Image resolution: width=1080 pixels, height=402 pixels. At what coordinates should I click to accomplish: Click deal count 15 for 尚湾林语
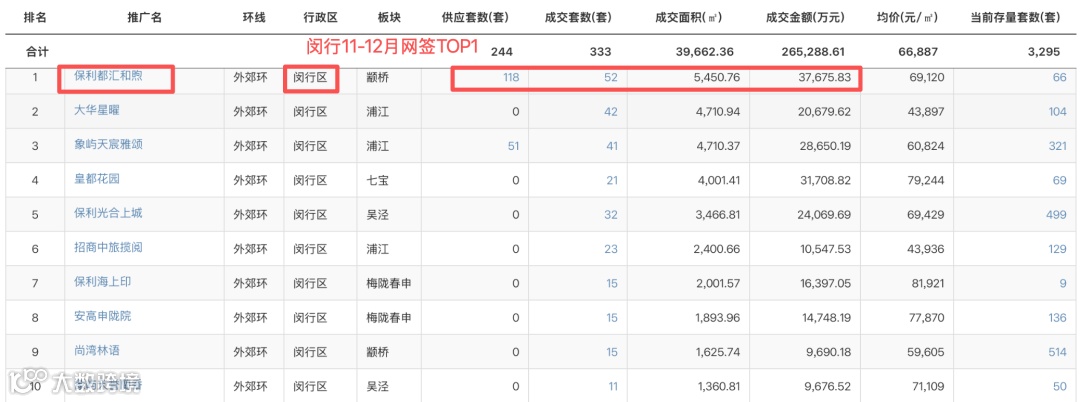click(612, 352)
